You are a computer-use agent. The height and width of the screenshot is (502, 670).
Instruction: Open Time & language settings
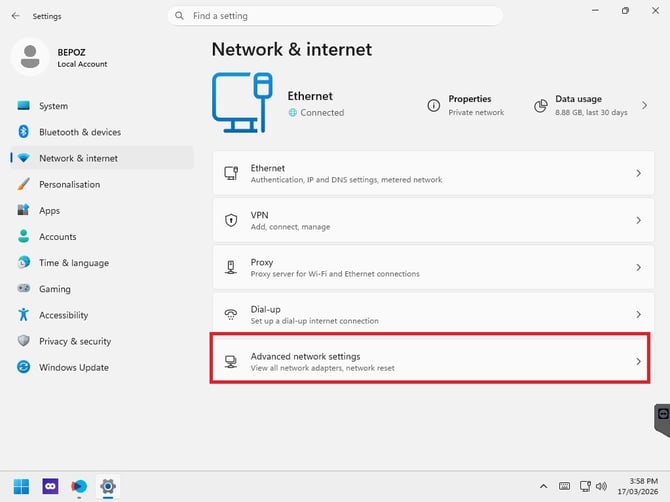(102, 262)
